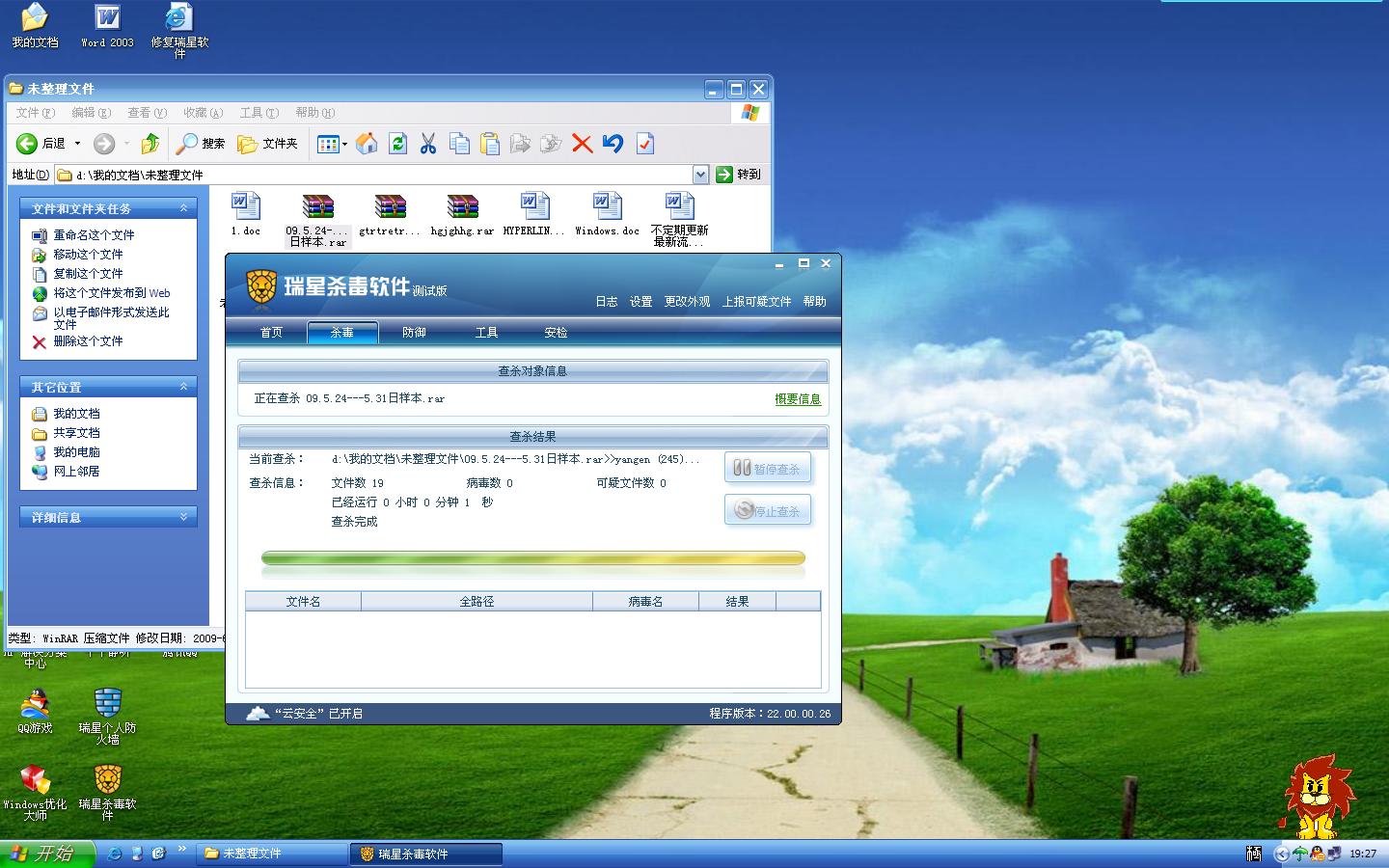Switch to the 防御 tab in Rising

(x=414, y=333)
